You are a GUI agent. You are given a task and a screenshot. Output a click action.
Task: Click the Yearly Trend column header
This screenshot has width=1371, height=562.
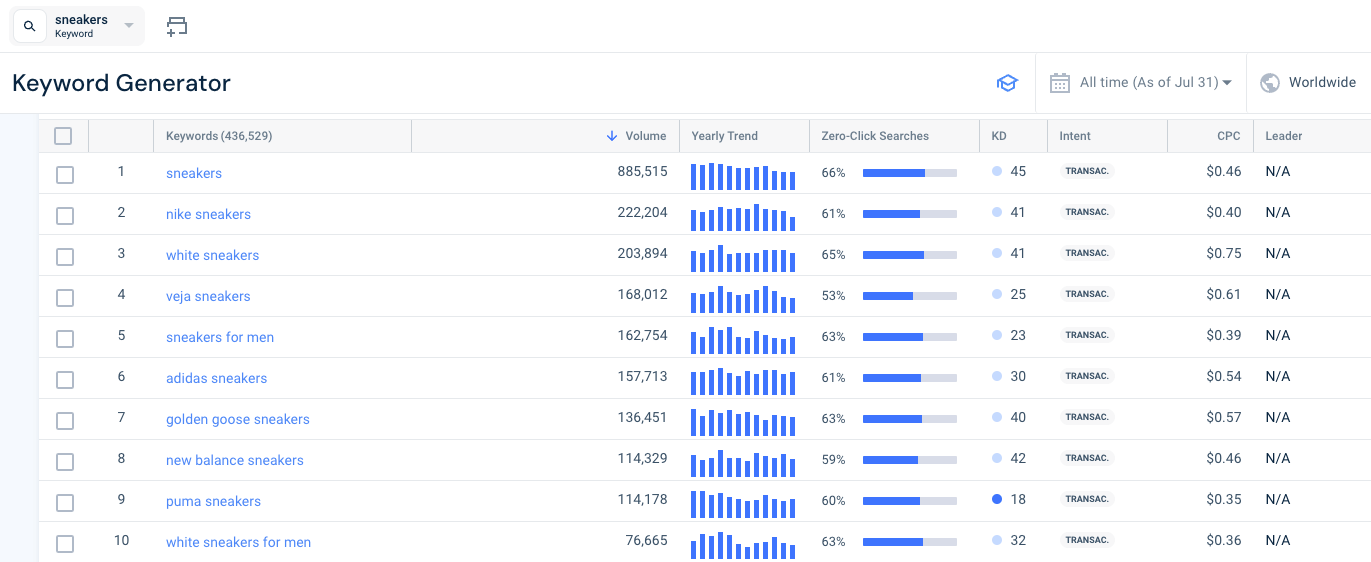pyautogui.click(x=725, y=136)
